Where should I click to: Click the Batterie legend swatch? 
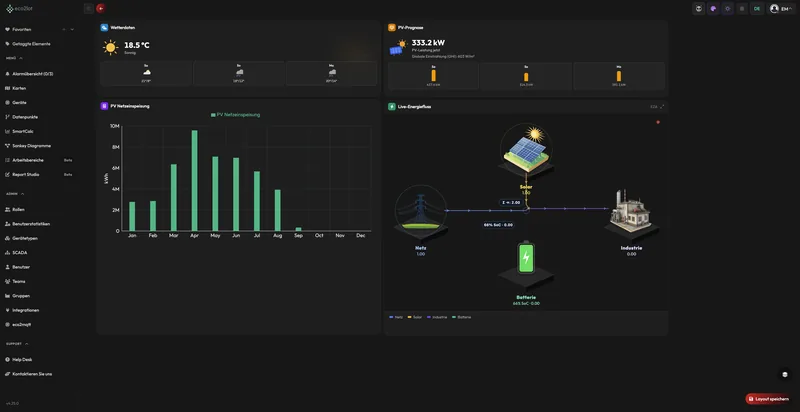453,317
